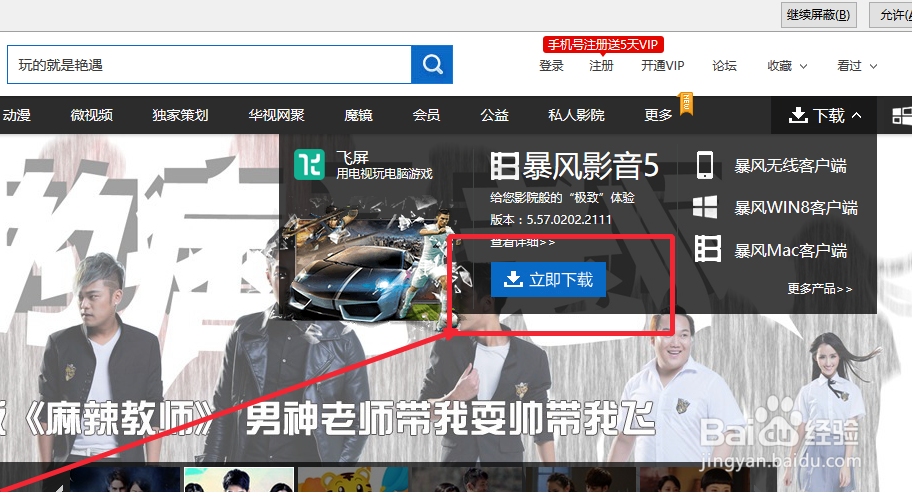The height and width of the screenshot is (492, 912).
Task: Go to the 论坛 forum link
Action: (725, 66)
